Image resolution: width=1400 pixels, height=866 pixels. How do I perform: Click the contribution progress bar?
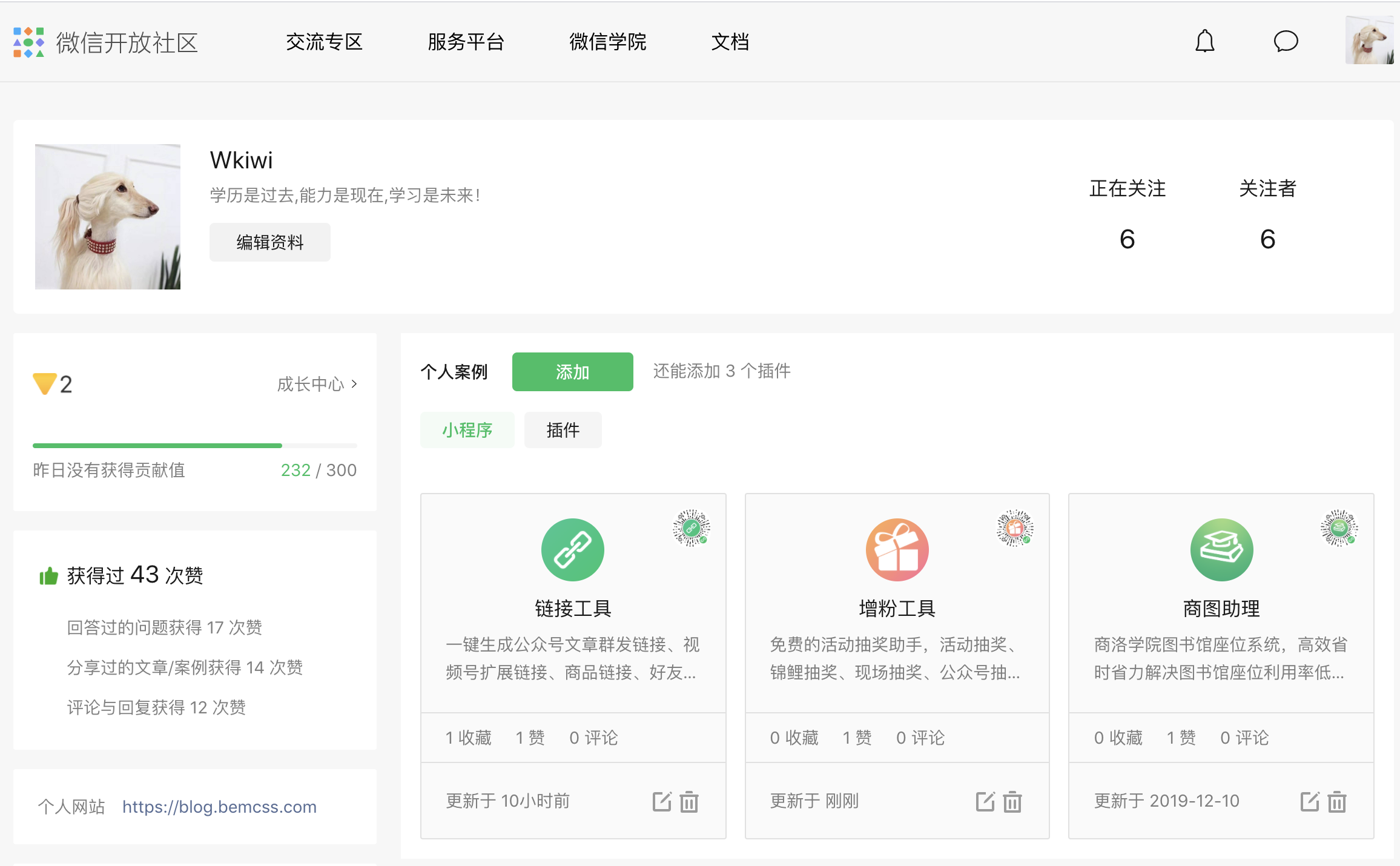point(194,446)
